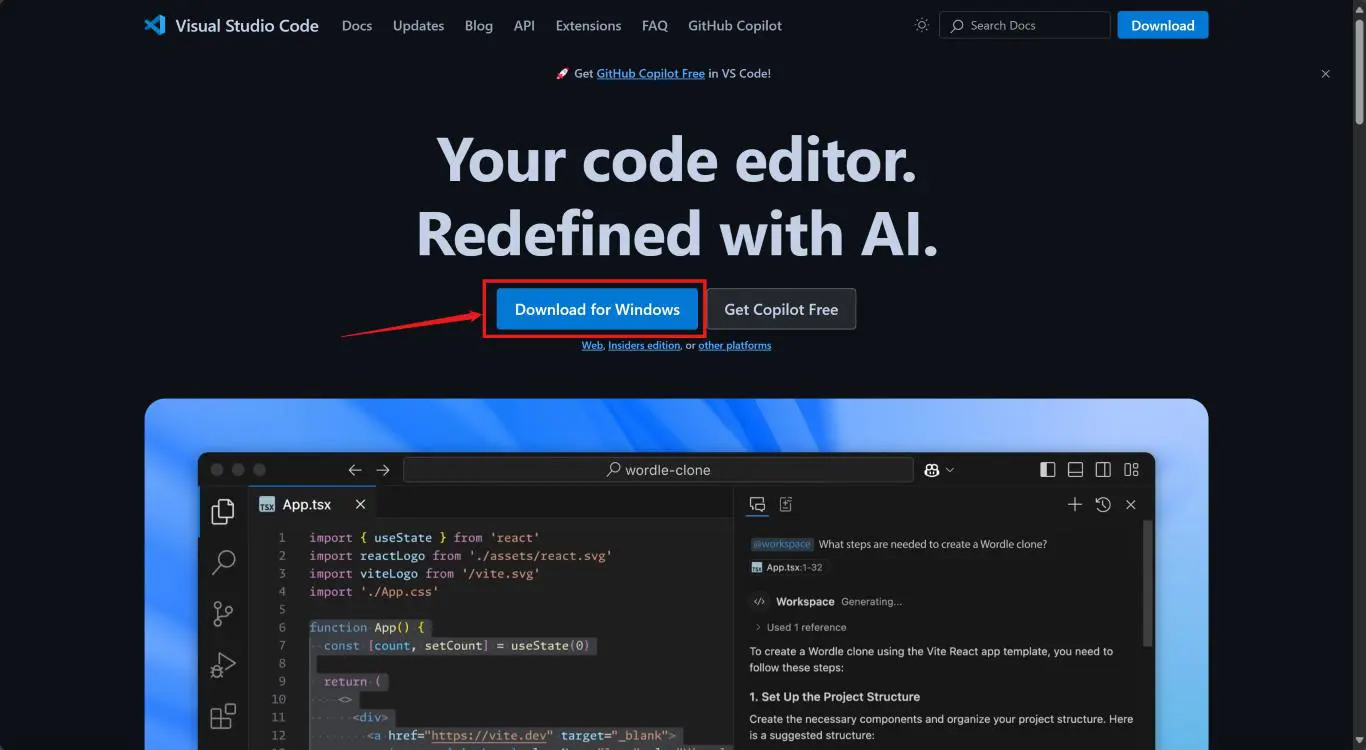Select the App.tsx editor tab
The height and width of the screenshot is (750, 1366).
pyautogui.click(x=305, y=505)
